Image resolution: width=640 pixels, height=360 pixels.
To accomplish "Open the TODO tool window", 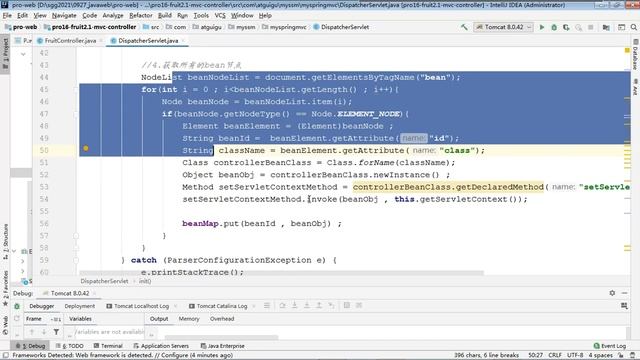I will pyautogui.click(x=70, y=346).
